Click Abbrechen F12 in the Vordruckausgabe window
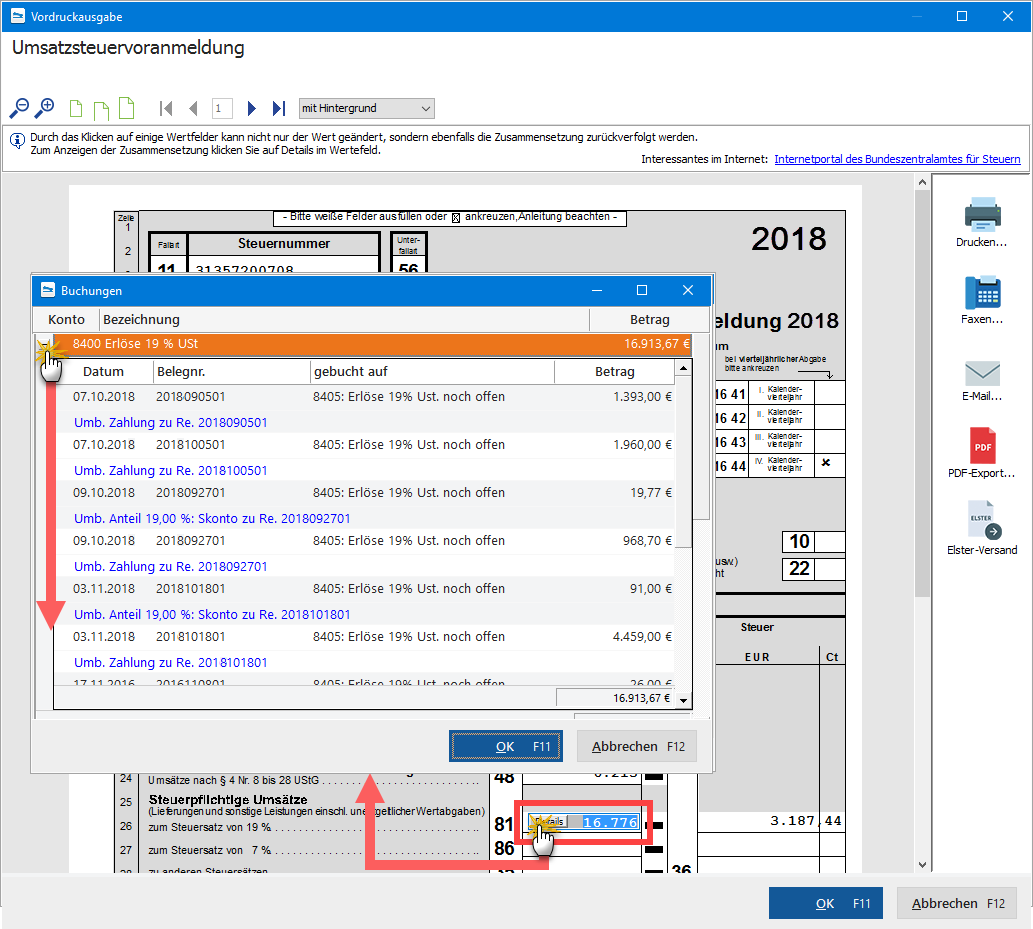1033x929 pixels. tap(957, 903)
